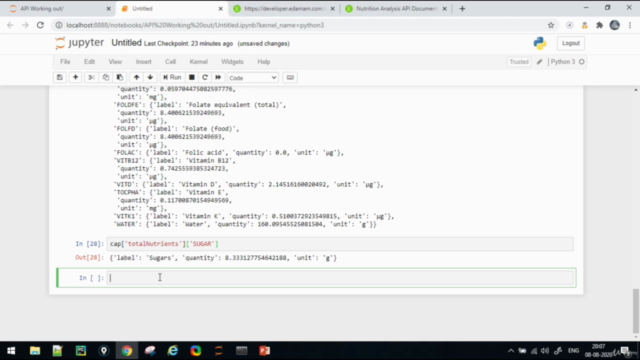640x360 pixels.
Task: Open the Widgets menu
Action: coord(232,62)
